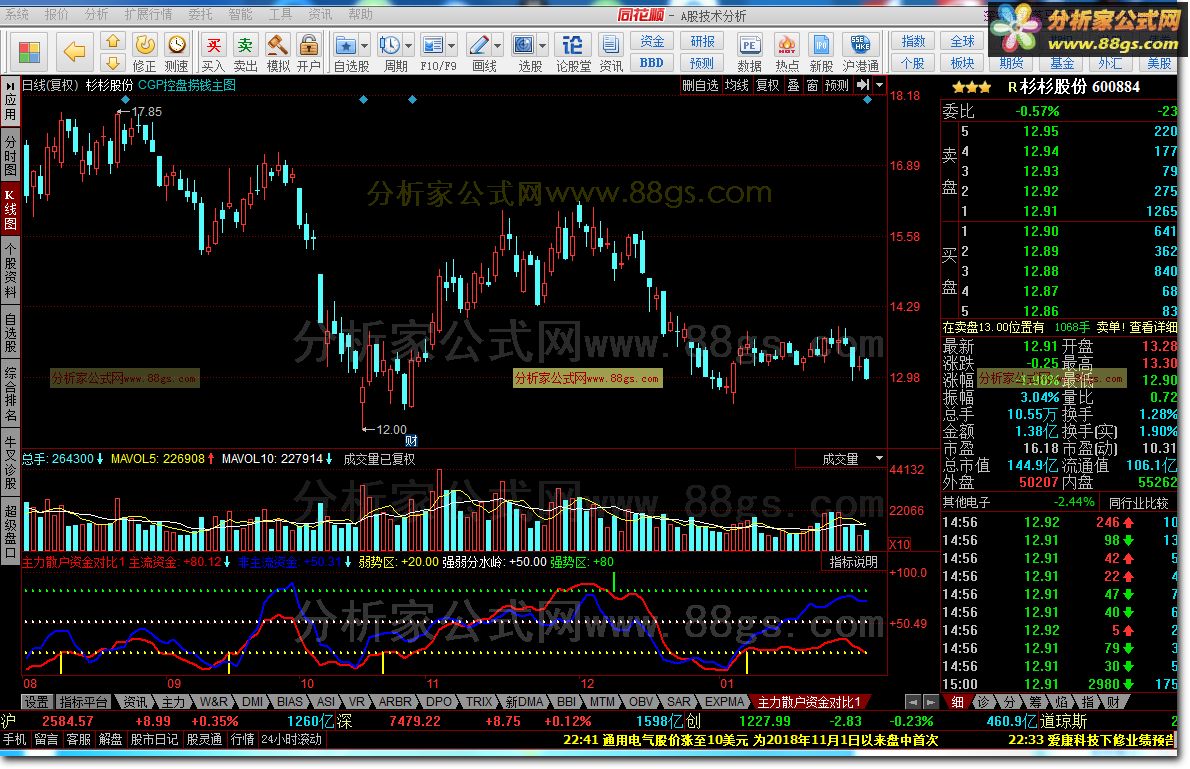1190x769 pixels.
Task: Click the 股市日记 status bar item
Action: tap(155, 739)
